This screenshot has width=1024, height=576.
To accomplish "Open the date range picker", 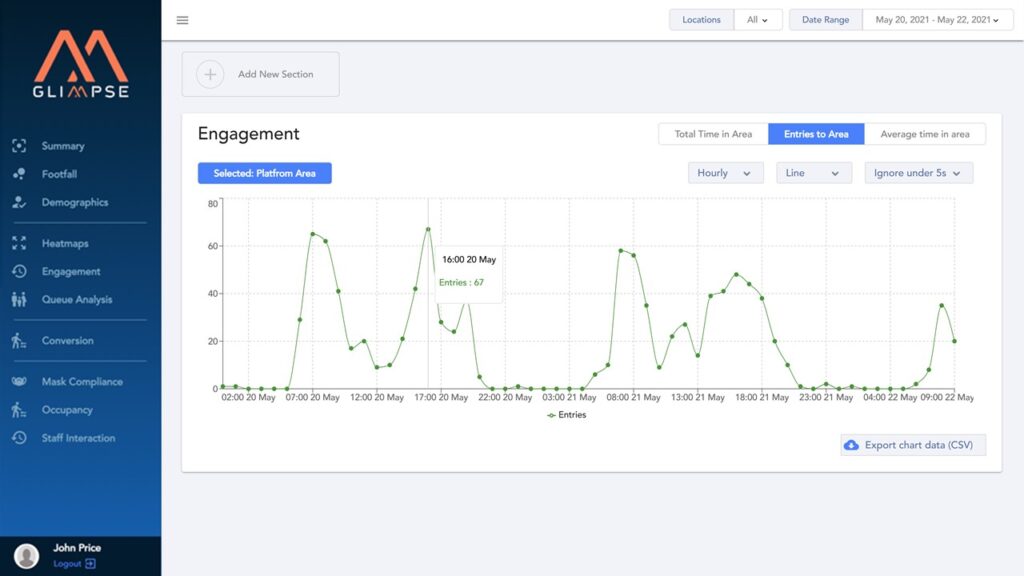I will (x=937, y=20).
